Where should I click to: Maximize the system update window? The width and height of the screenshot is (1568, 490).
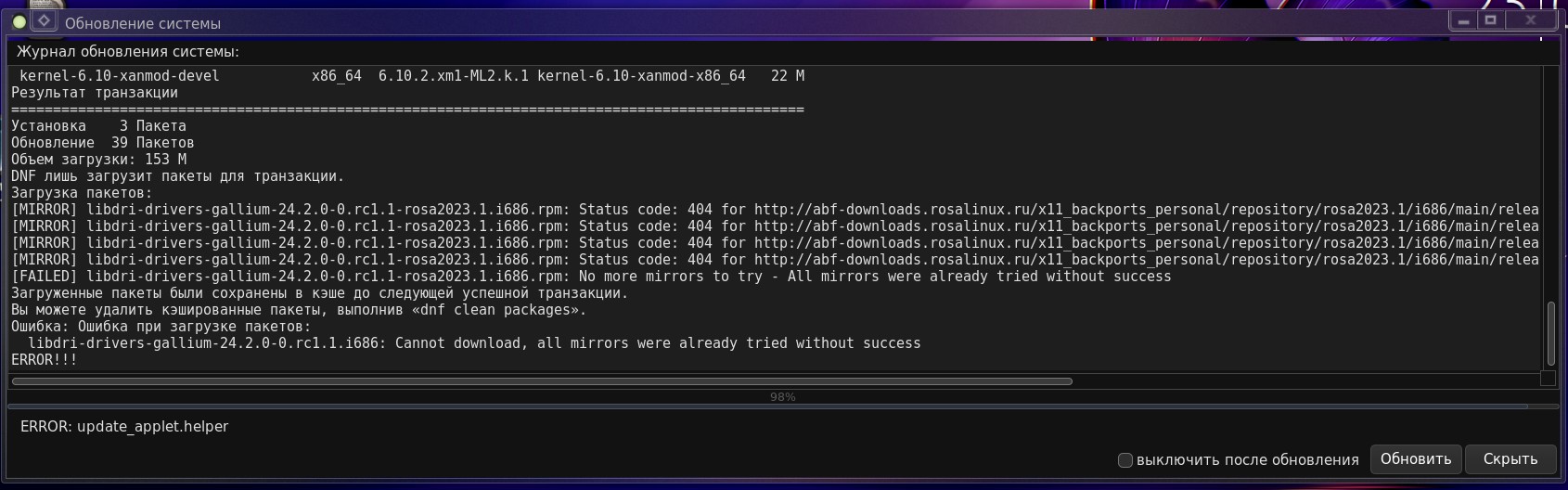point(1491,20)
